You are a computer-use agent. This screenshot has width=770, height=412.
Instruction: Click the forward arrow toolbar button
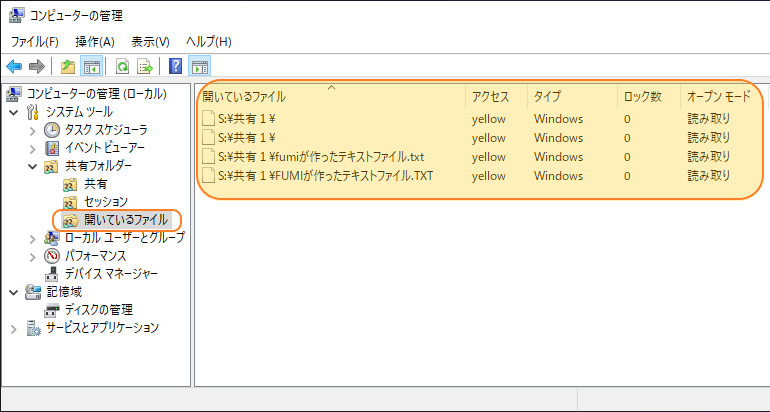click(37, 66)
